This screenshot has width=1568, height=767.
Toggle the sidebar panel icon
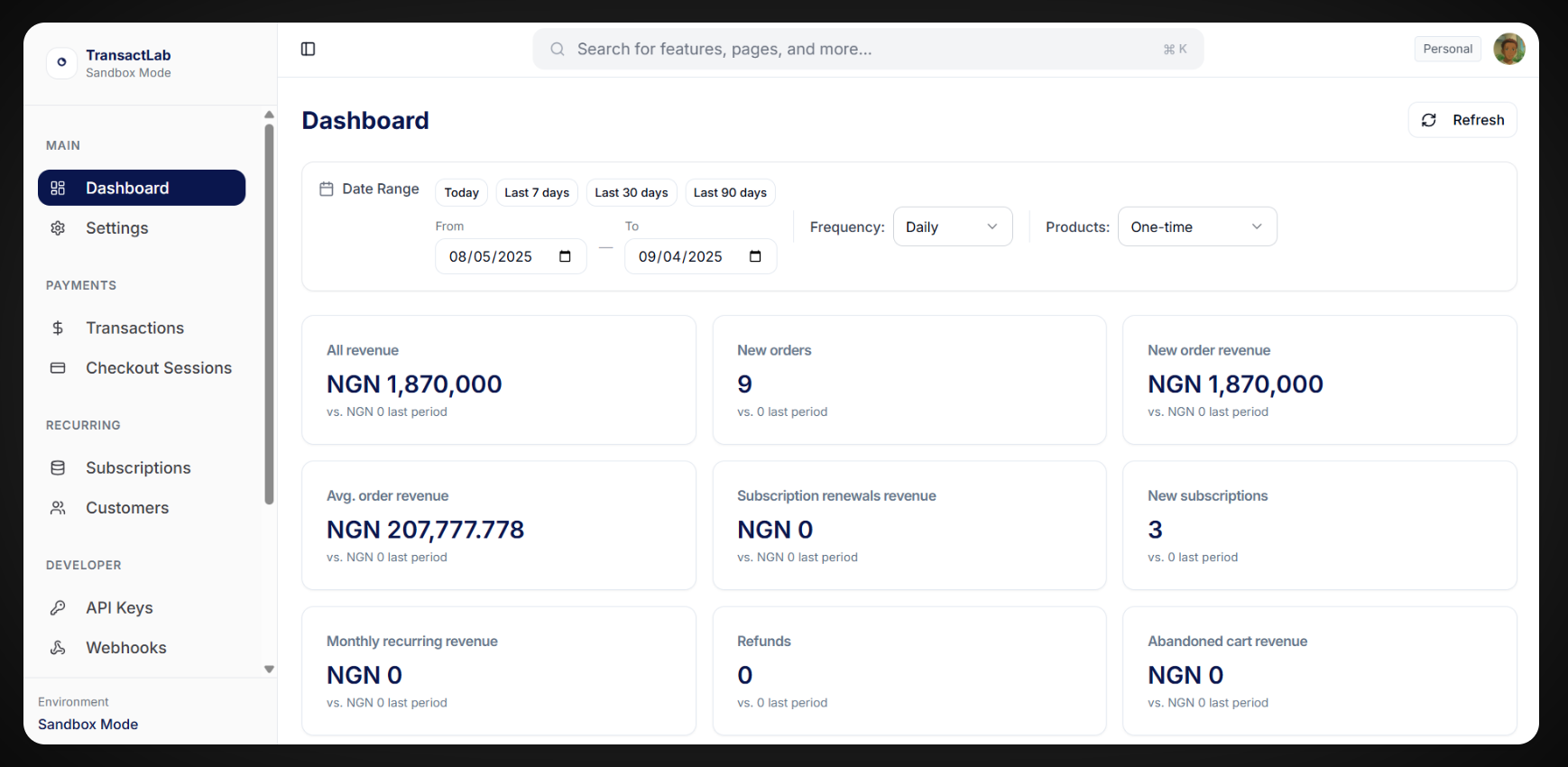click(308, 49)
